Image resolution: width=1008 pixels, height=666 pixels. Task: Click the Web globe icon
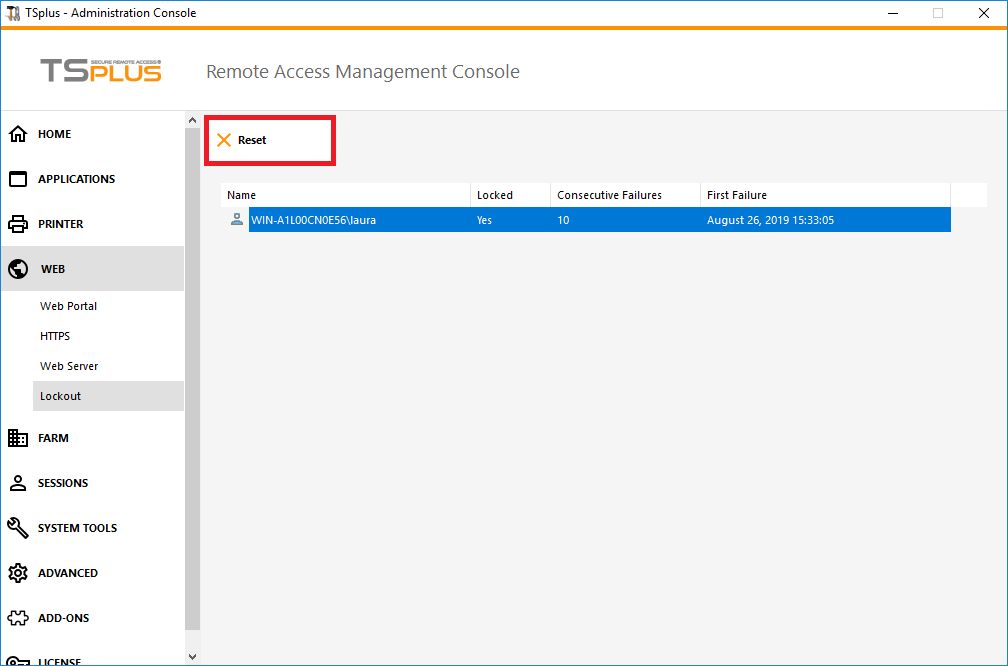click(x=18, y=269)
